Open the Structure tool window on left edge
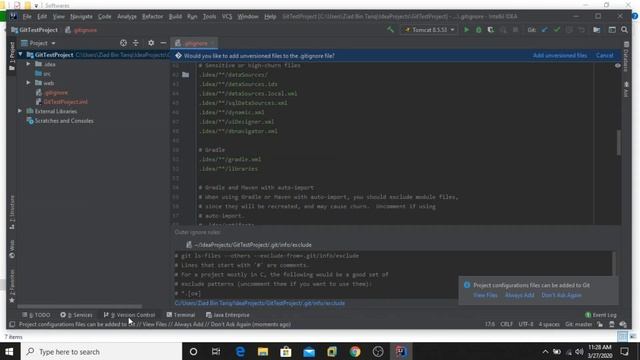Viewport: 640px width, 360px height. (x=12, y=211)
